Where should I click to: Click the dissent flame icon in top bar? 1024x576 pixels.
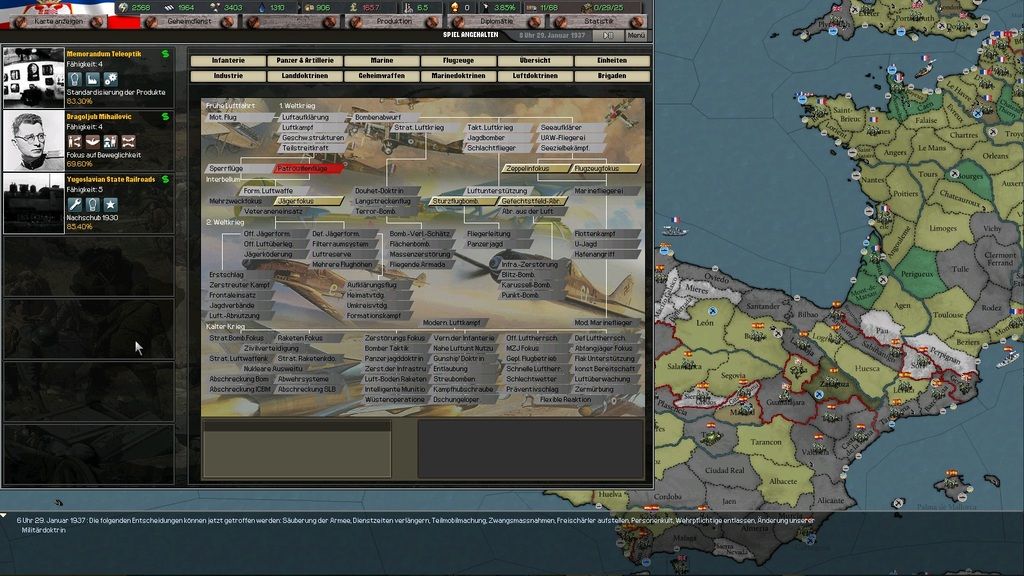point(455,7)
